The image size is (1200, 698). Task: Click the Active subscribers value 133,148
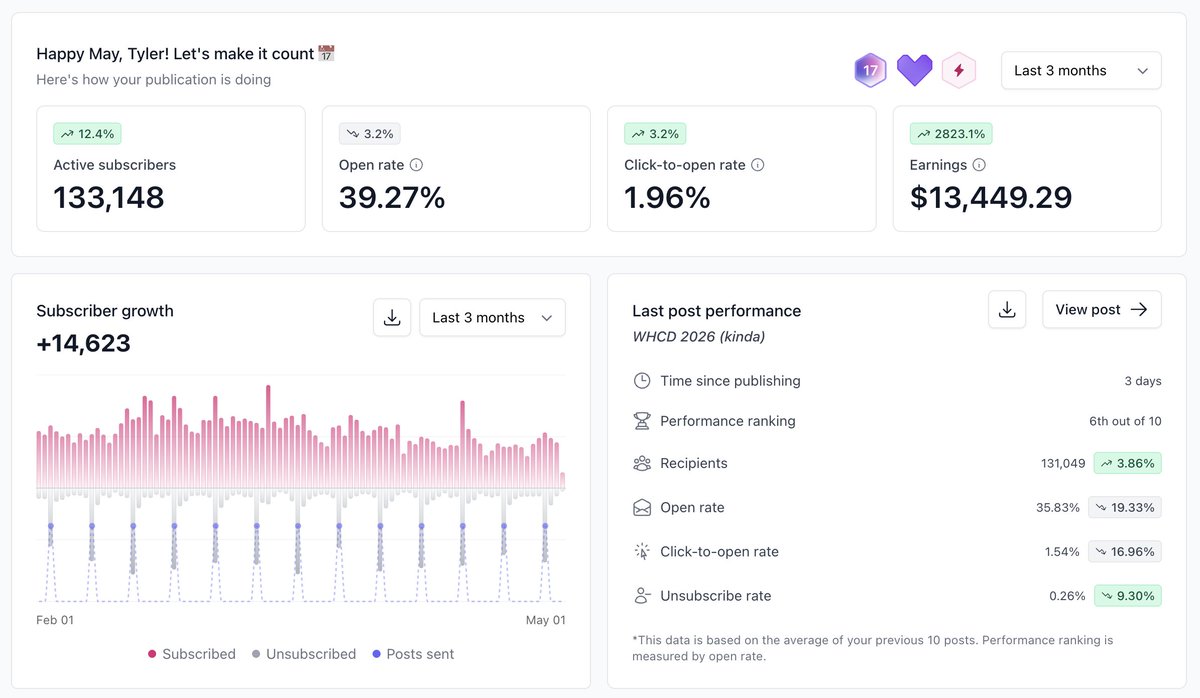[109, 197]
